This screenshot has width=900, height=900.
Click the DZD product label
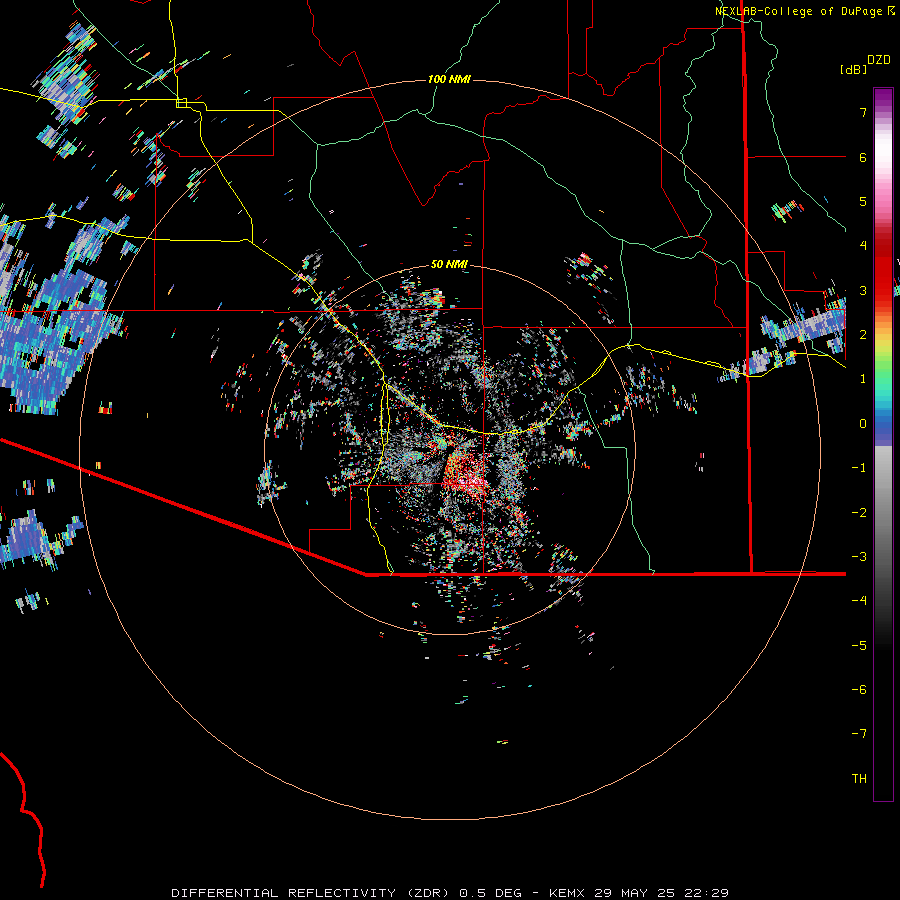pos(879,60)
